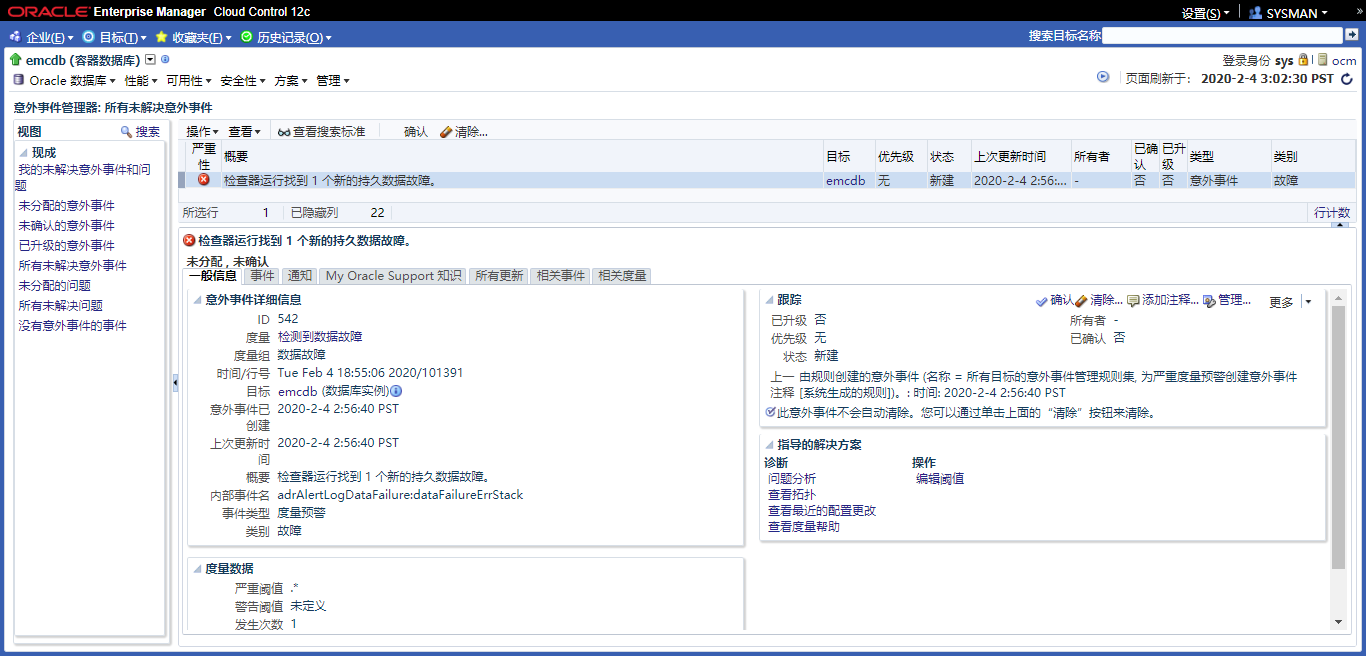The height and width of the screenshot is (656, 1366).
Task: Click 查看搜索标准 glasses toolbar item
Action: pyautogui.click(x=321, y=132)
